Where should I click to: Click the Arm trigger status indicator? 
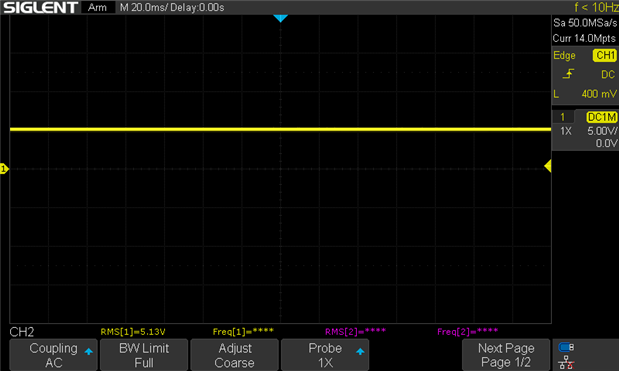coord(98,7)
